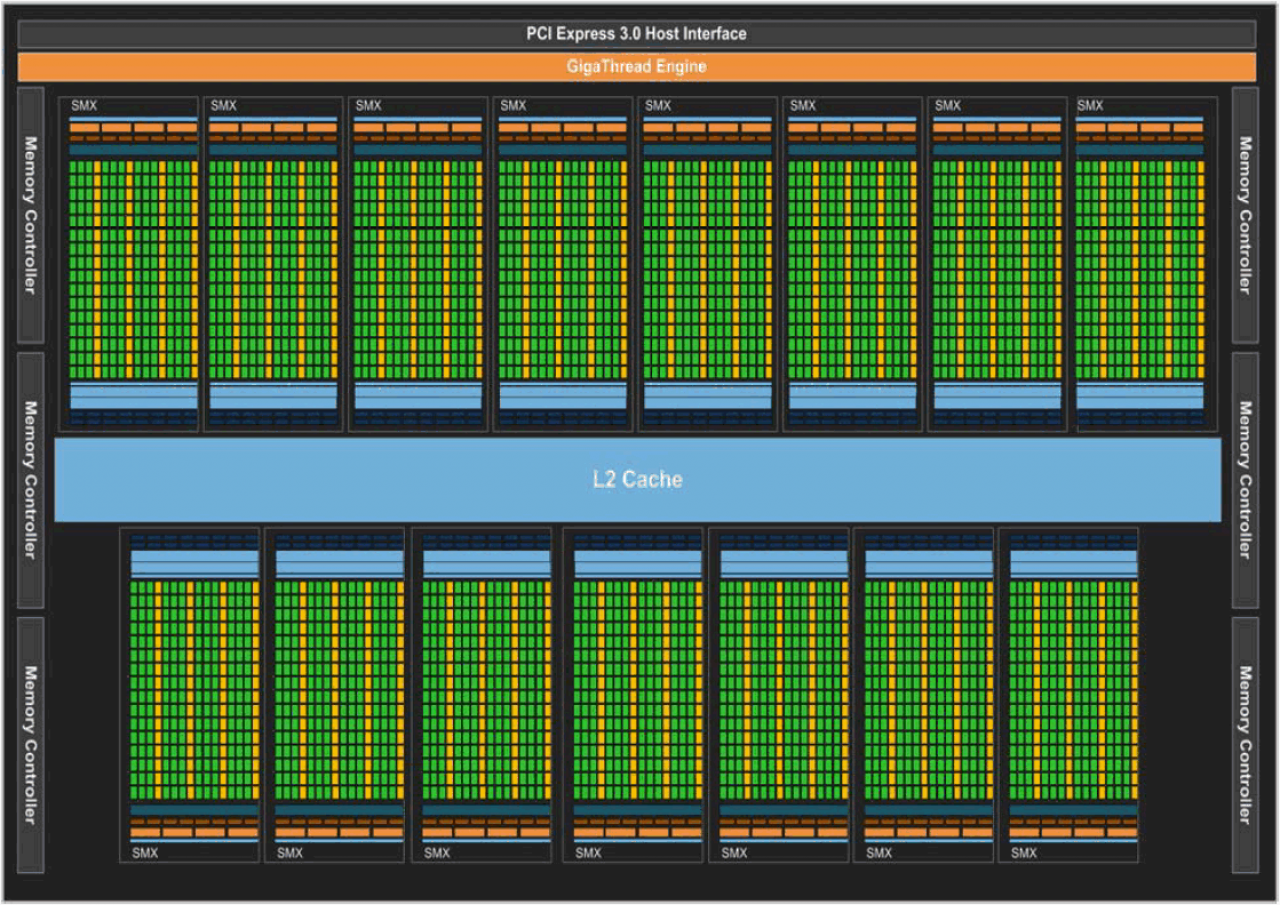Image resolution: width=1280 pixels, height=905 pixels.
Task: Click the top-right Memory Controller block
Action: tap(1244, 215)
